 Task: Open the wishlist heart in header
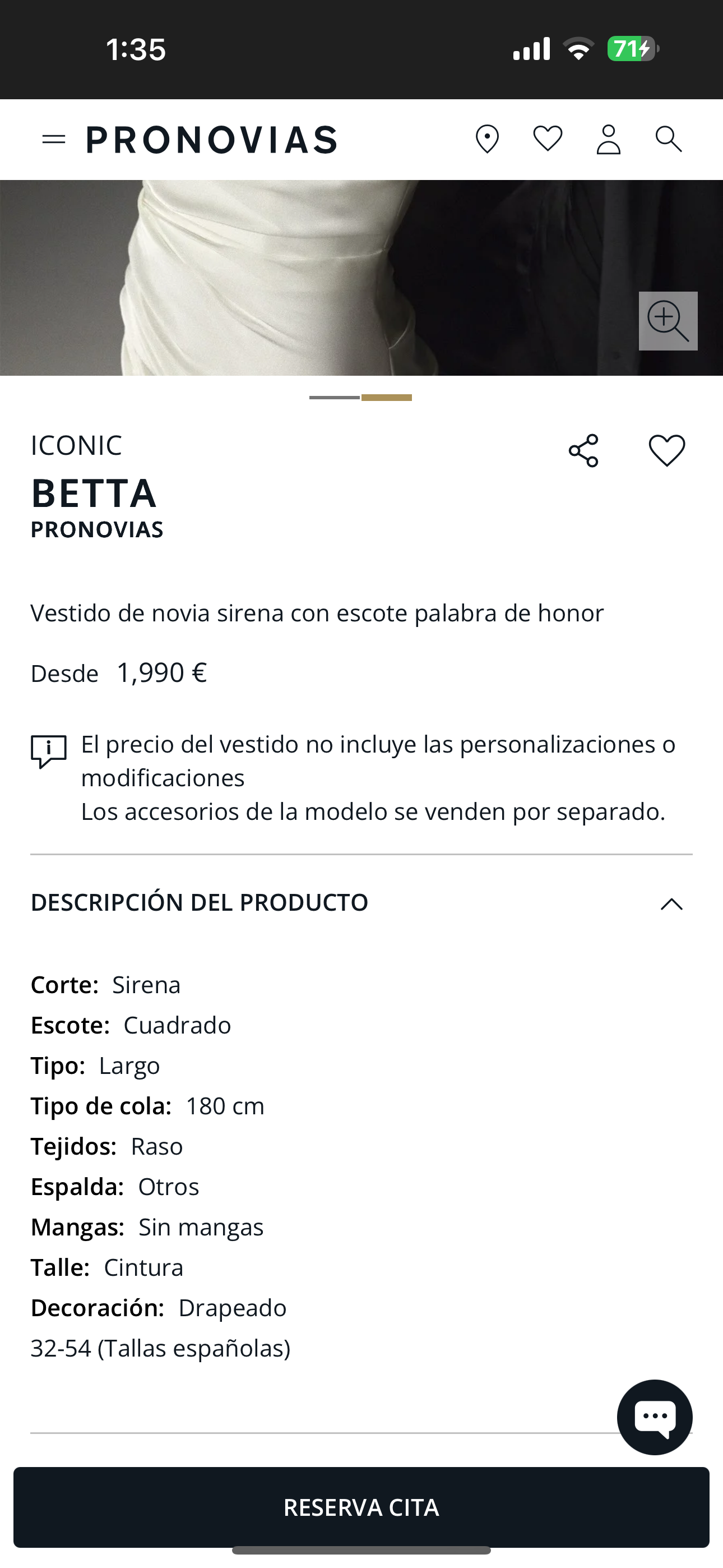point(548,139)
